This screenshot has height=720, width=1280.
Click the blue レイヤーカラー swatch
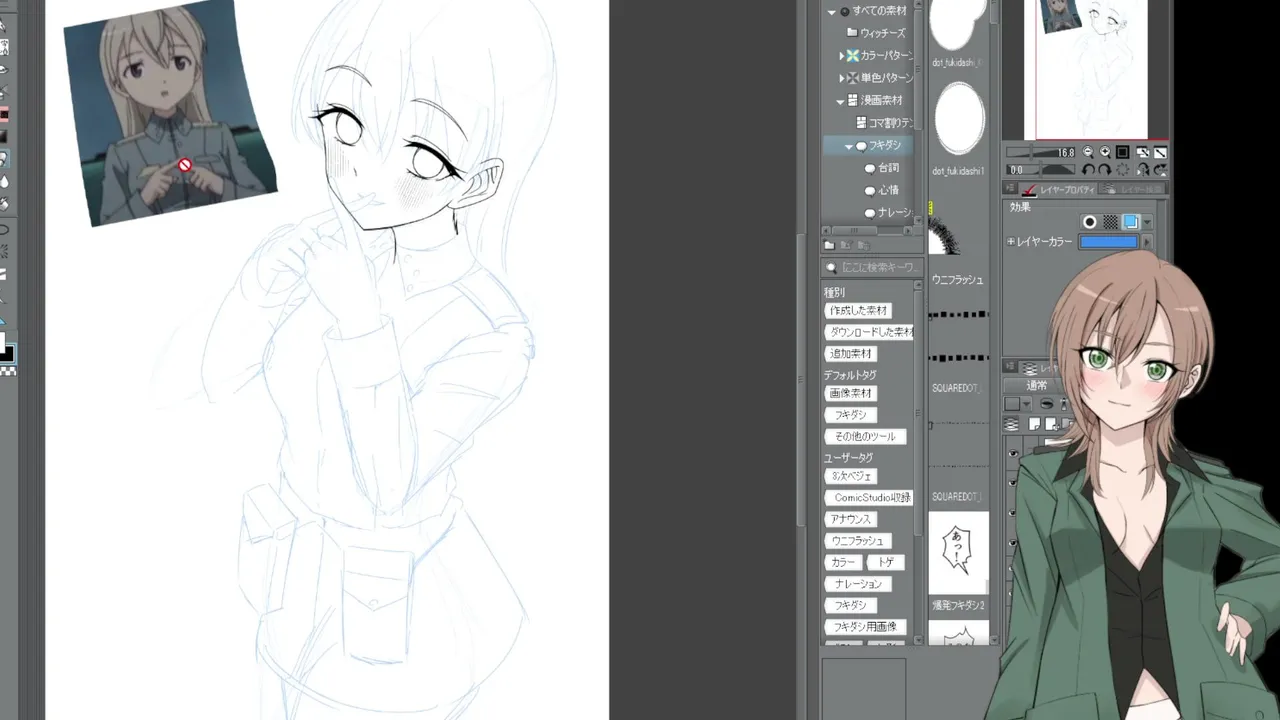(x=1108, y=242)
